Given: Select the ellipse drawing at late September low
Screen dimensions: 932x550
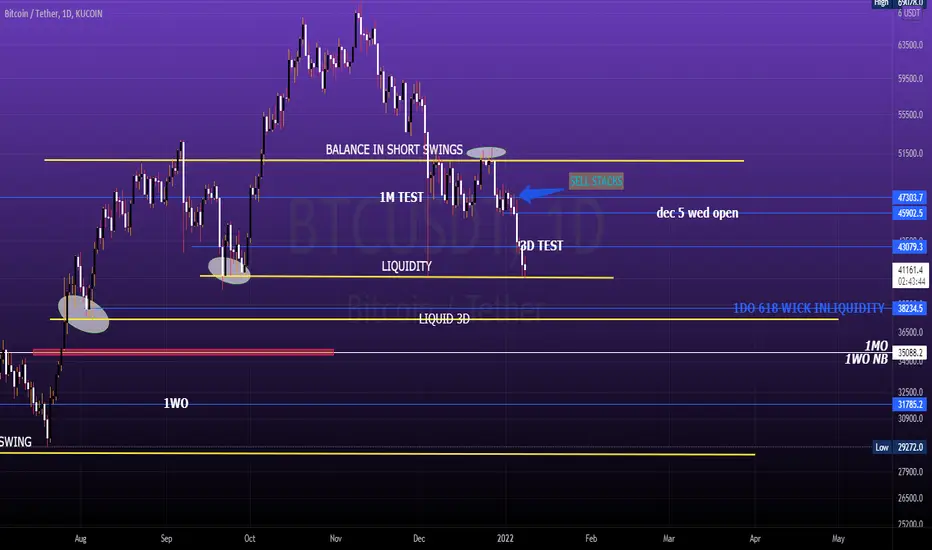Looking at the screenshot, I should (x=229, y=270).
